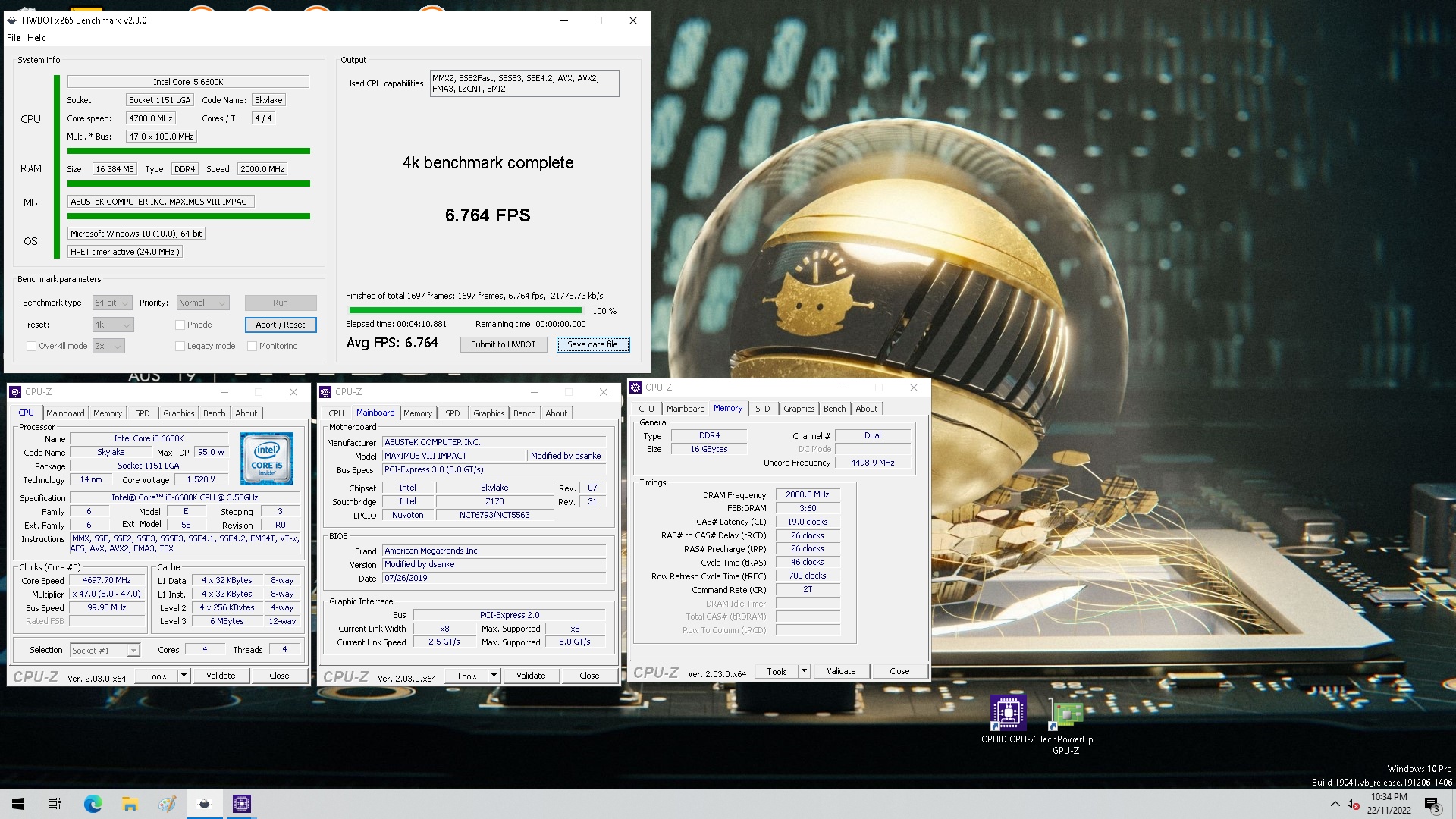Click the Southbridge Z170 value

click(x=494, y=501)
